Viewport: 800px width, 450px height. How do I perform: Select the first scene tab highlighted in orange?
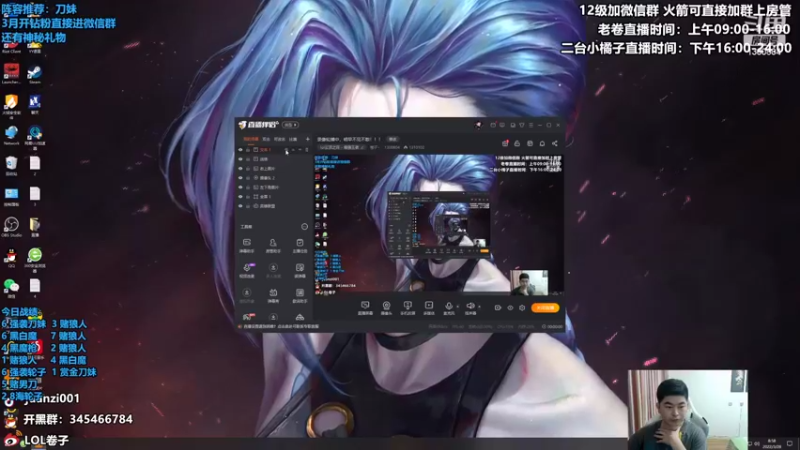[x=251, y=139]
